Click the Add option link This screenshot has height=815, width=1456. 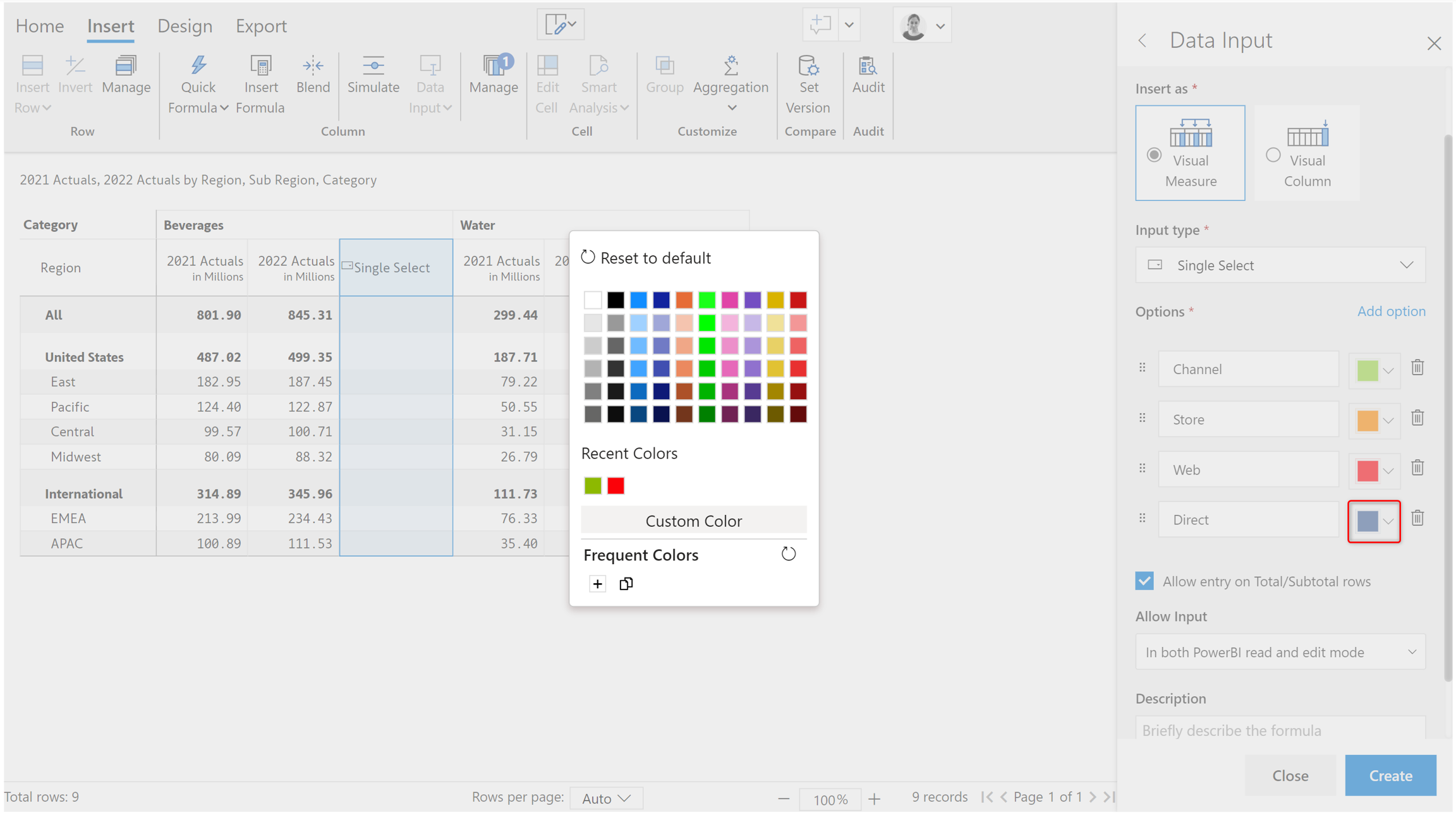1391,311
